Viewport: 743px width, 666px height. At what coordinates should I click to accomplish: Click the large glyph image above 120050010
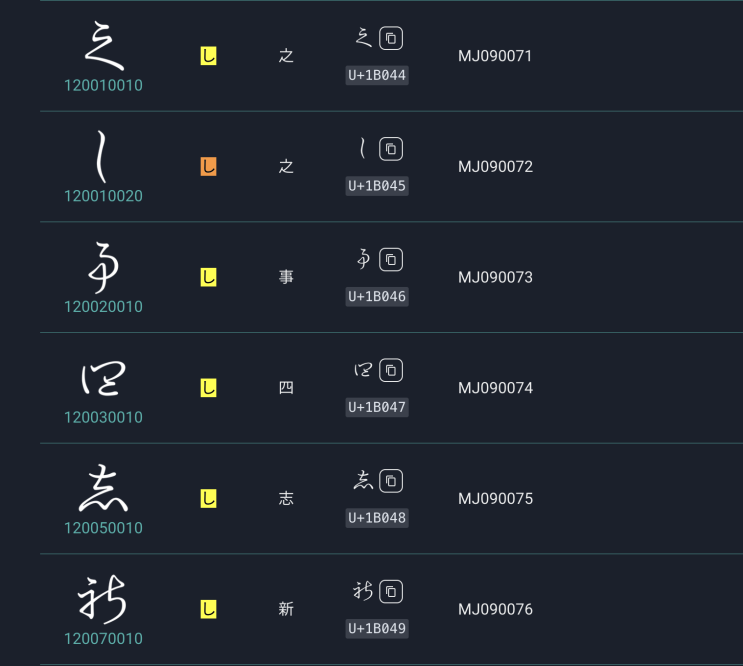(103, 489)
